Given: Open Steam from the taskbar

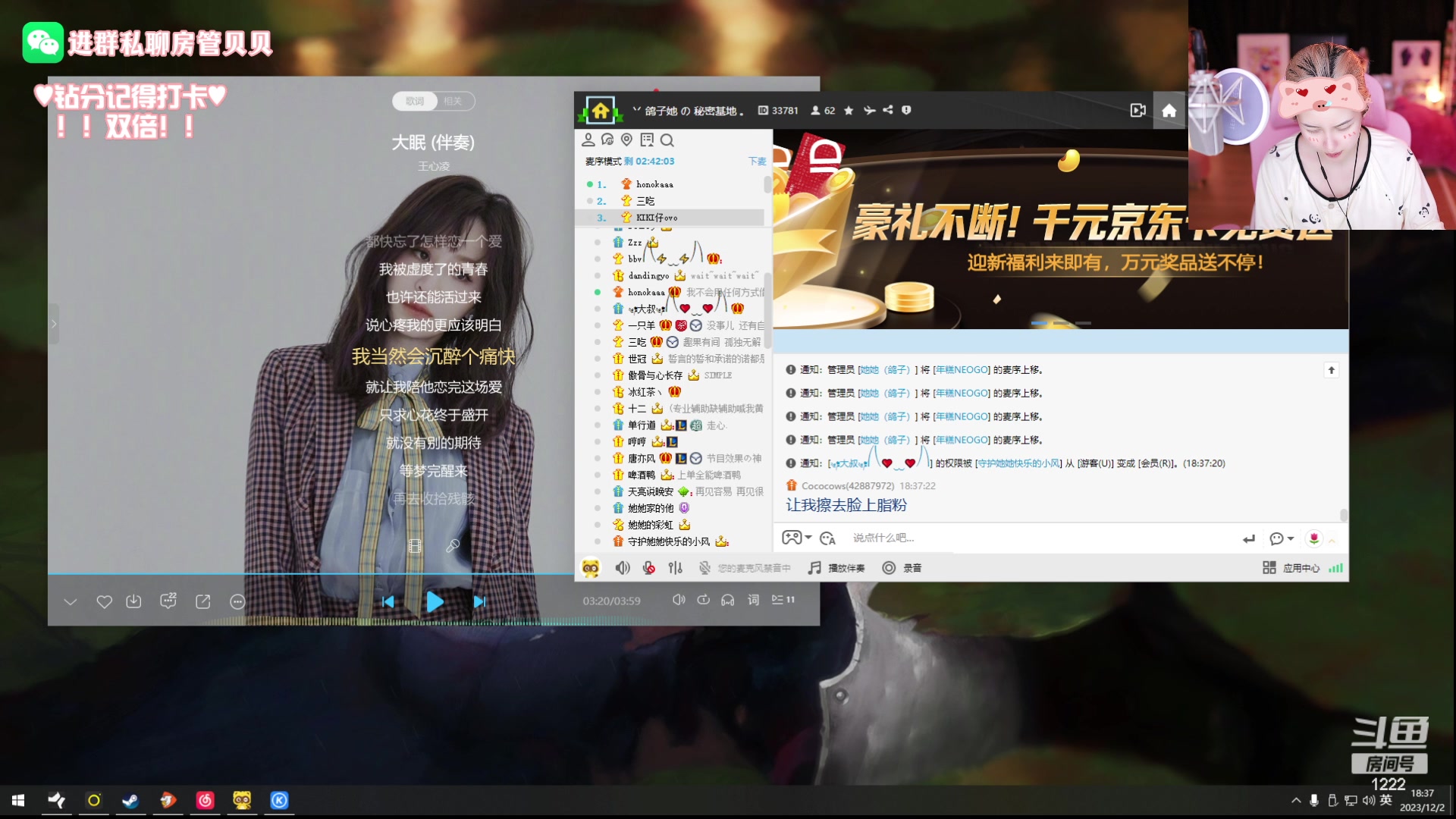Looking at the screenshot, I should [x=130, y=800].
